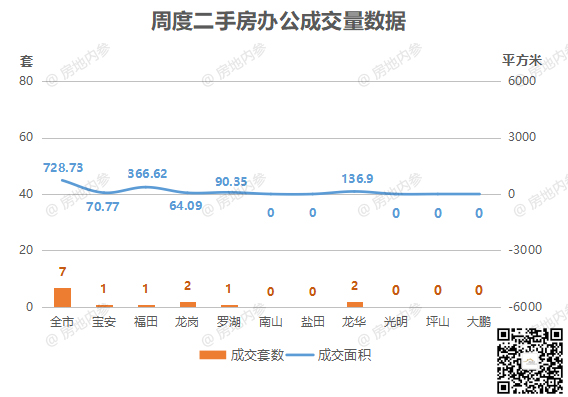Click the 366.62 data label
The image size is (568, 397).
(147, 174)
